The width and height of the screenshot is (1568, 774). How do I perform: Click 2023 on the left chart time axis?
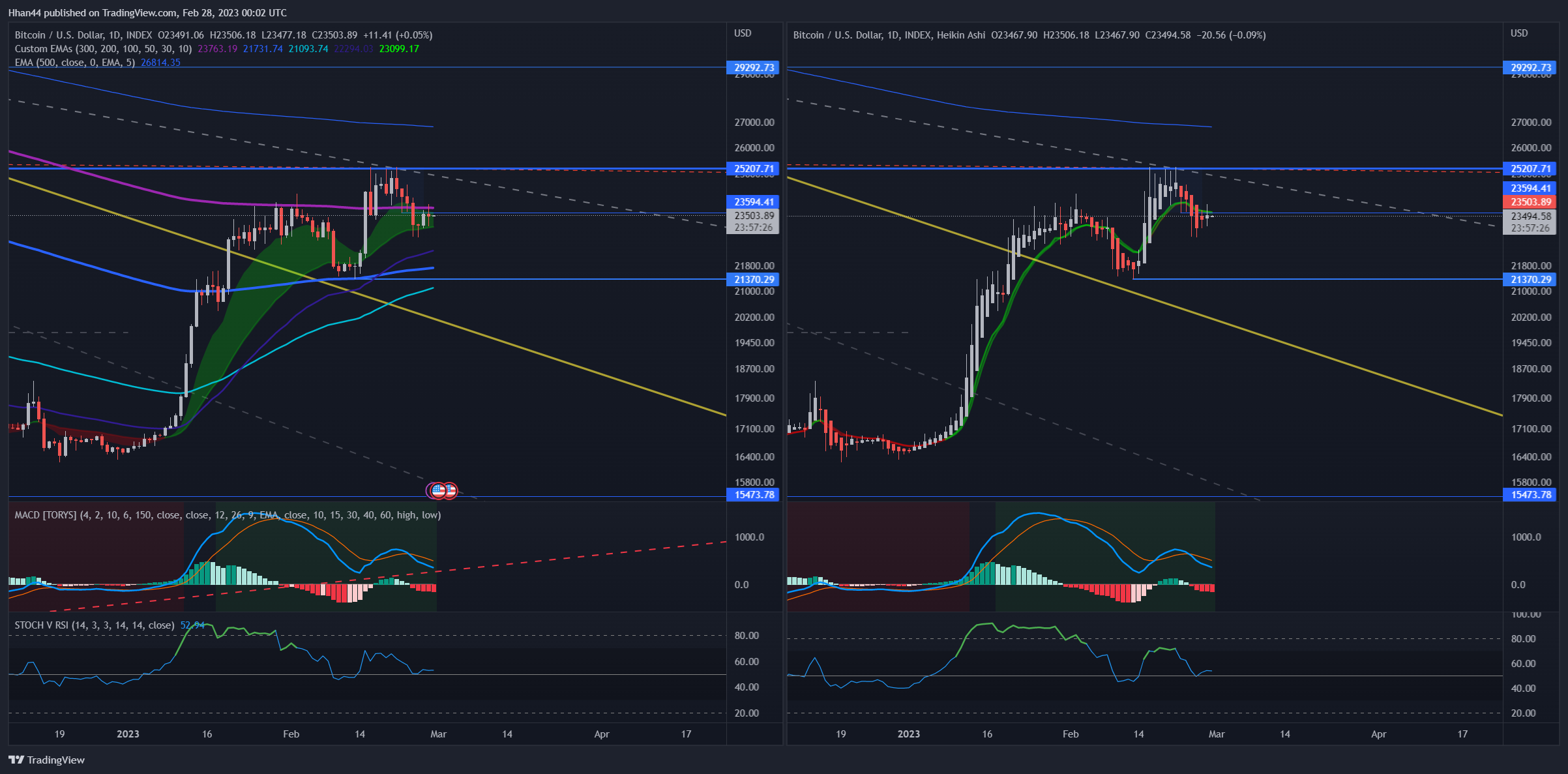pos(128,734)
